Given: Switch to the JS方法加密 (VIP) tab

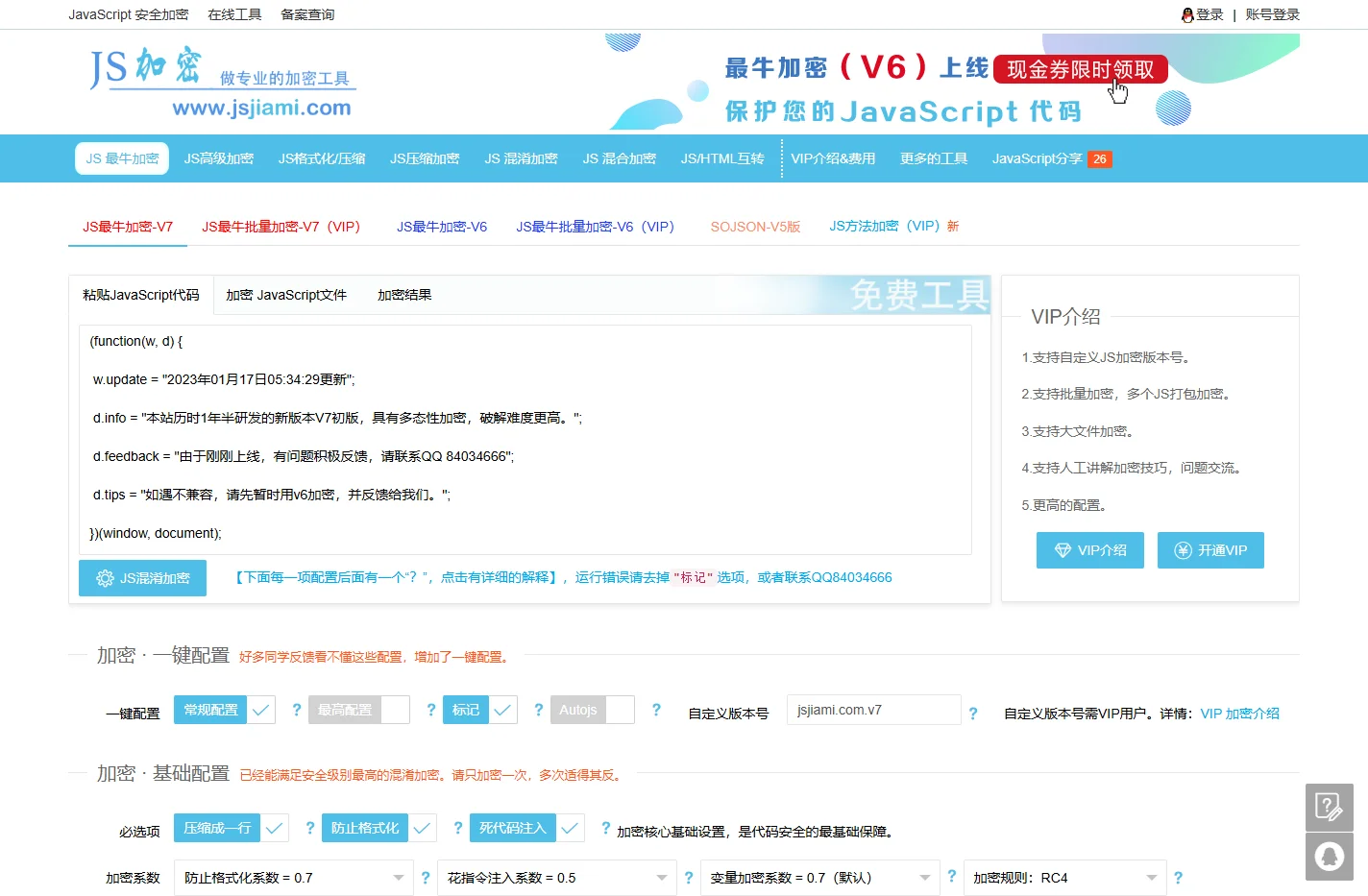Looking at the screenshot, I should coord(894,227).
